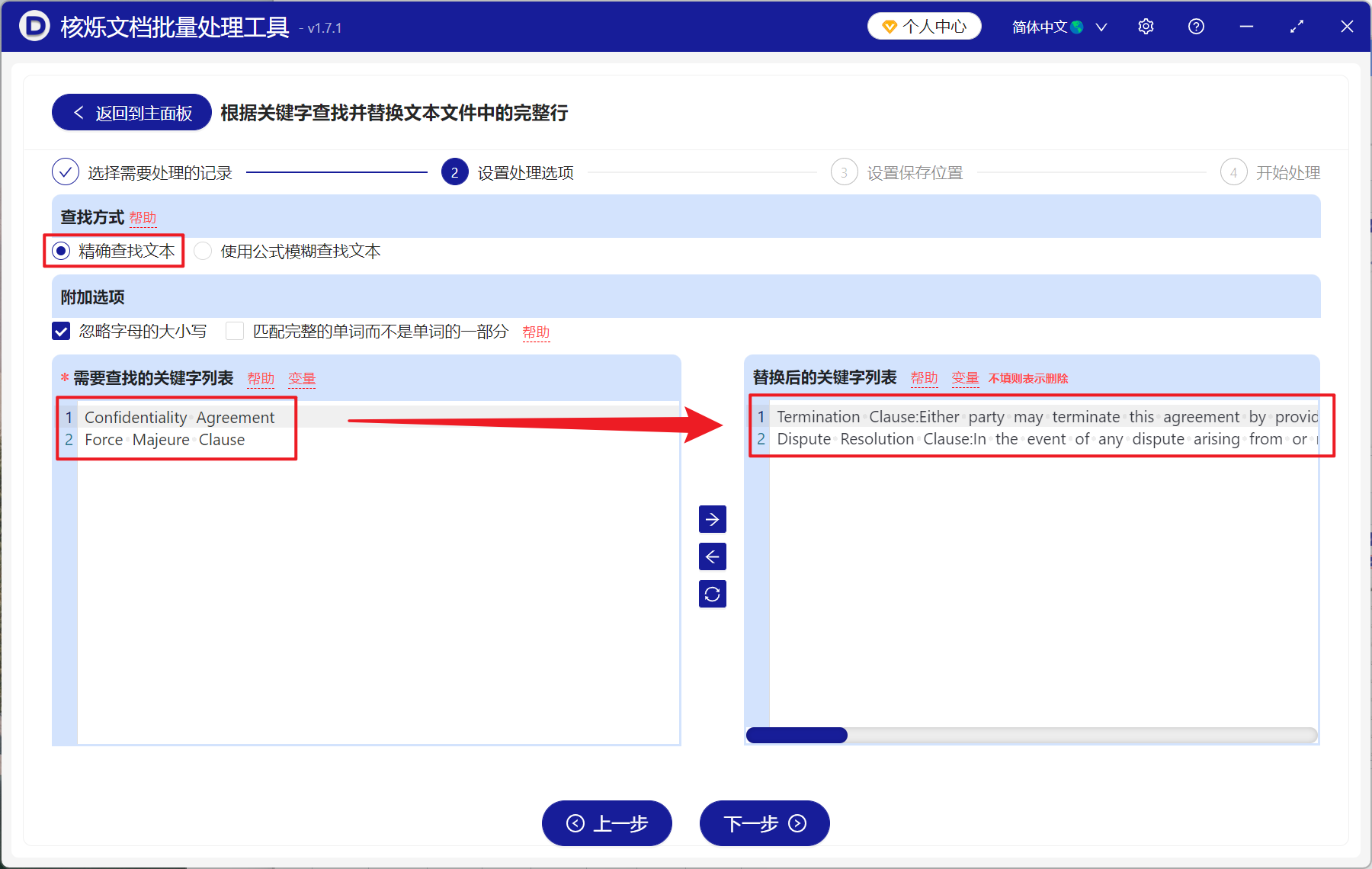The width and height of the screenshot is (1372, 869).
Task: Click the refresh swap icon between the two lists
Action: [712, 594]
